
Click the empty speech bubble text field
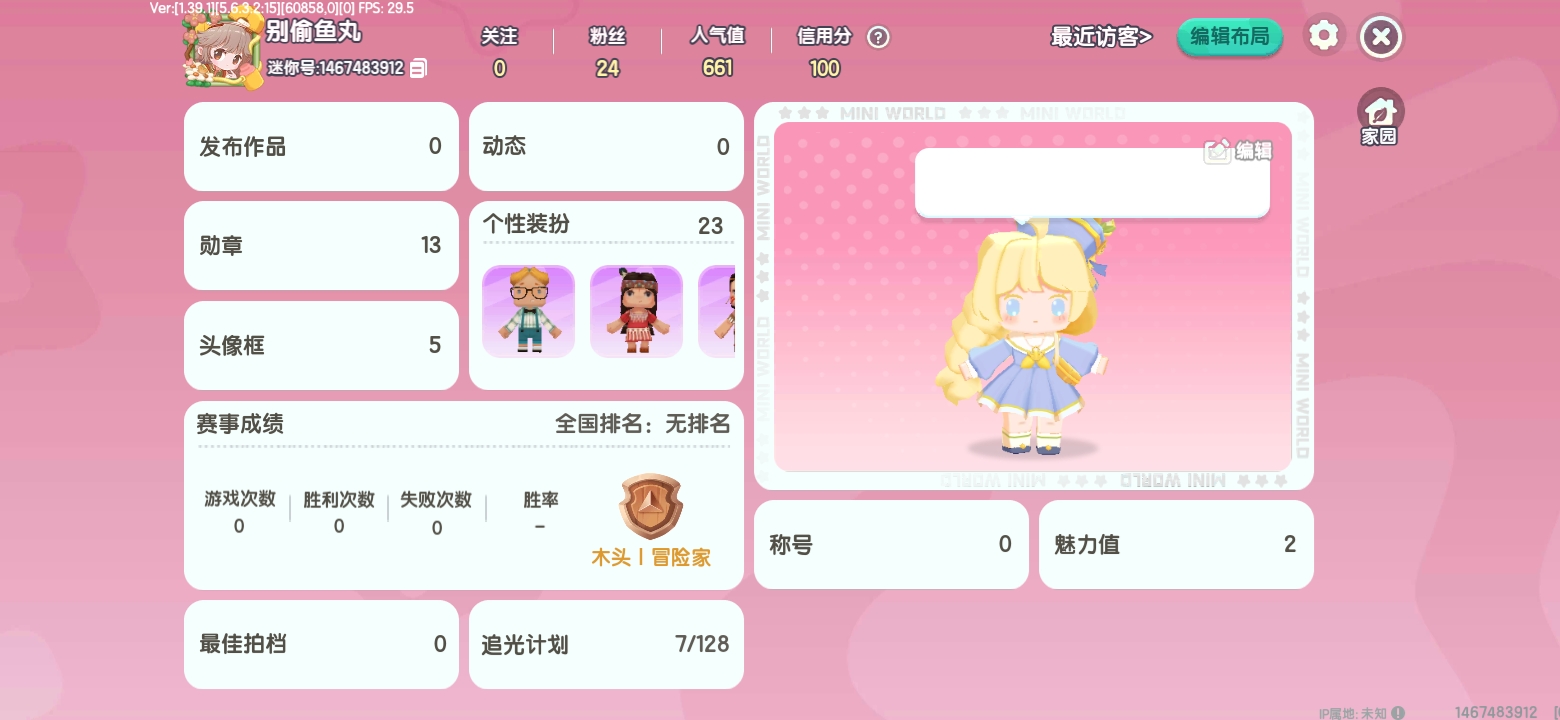point(1092,182)
